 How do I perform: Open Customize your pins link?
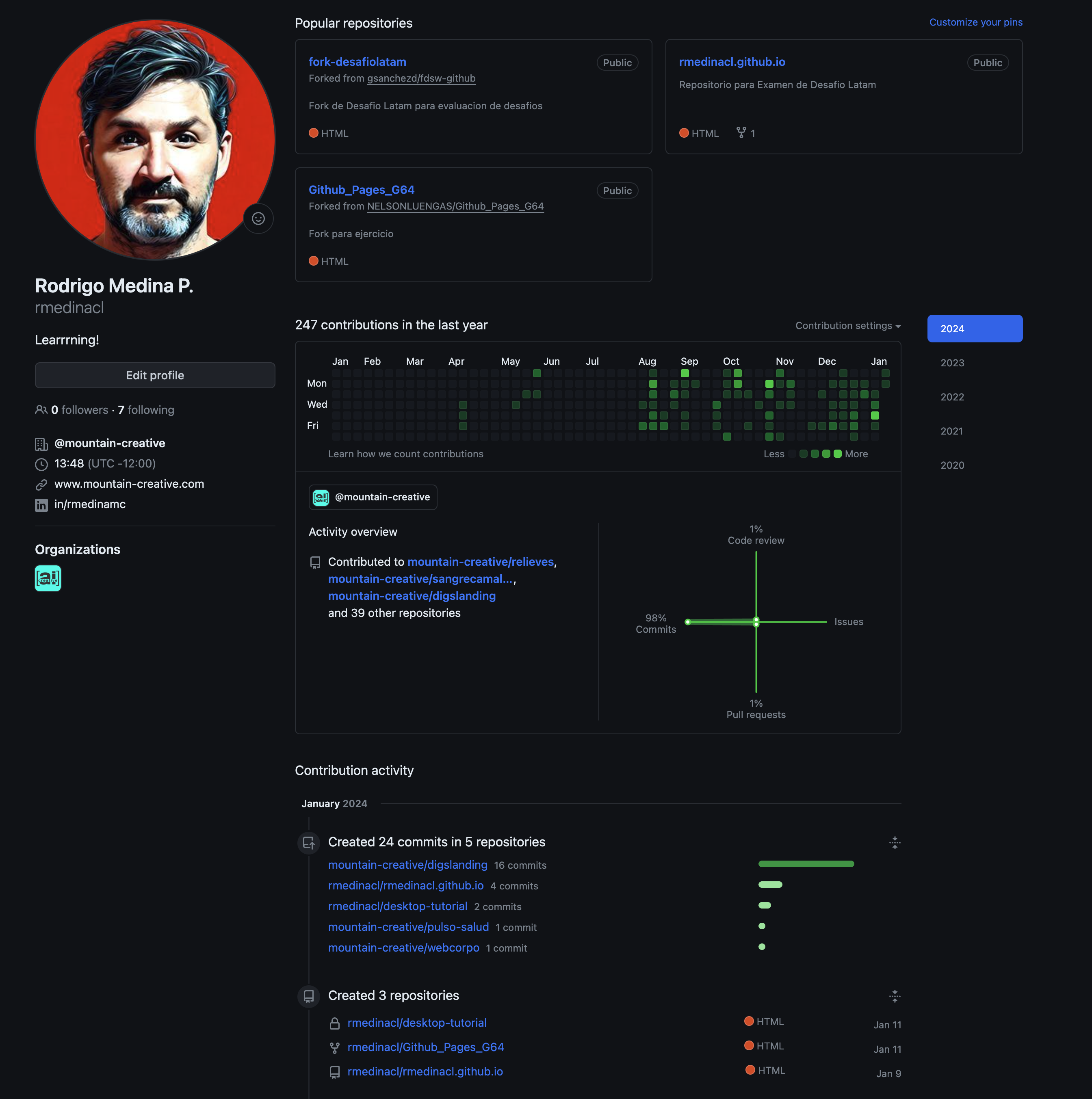(x=976, y=22)
